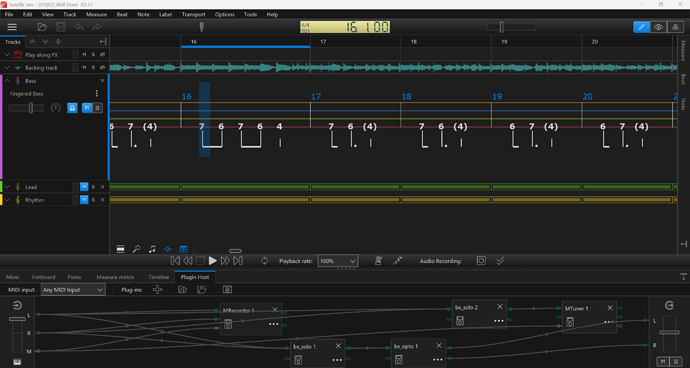This screenshot has width=690, height=368.
Task: Expand the Lead track
Action: (x=7, y=187)
